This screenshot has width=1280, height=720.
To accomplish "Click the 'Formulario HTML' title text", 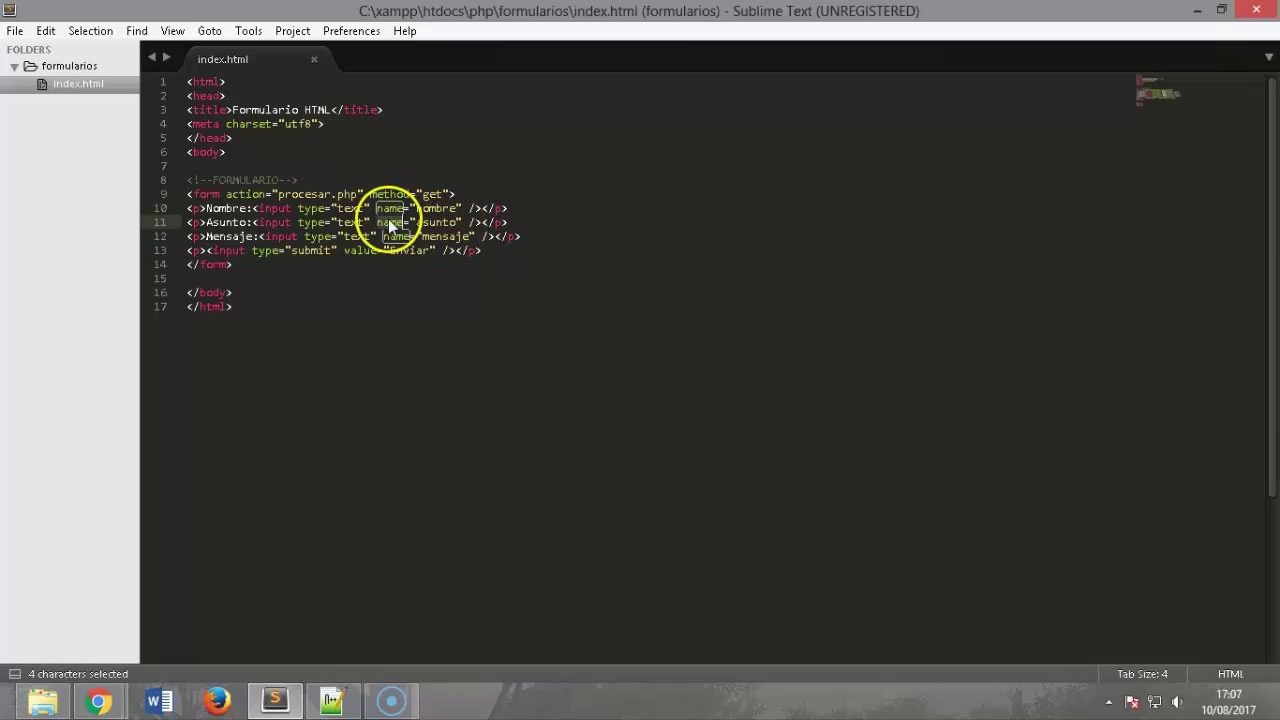I will pyautogui.click(x=281, y=110).
